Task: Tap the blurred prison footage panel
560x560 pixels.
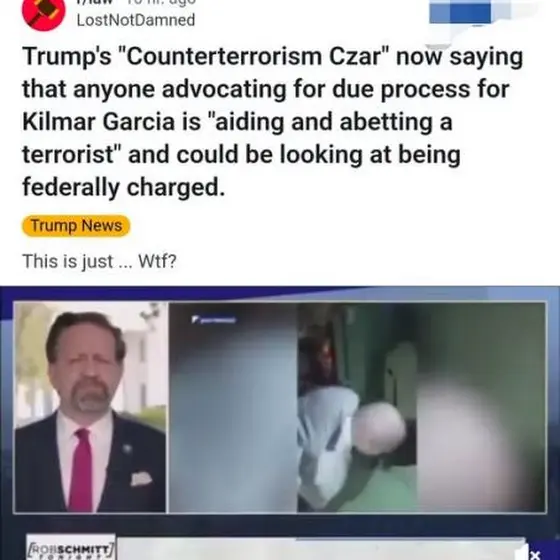Action: click(422, 407)
